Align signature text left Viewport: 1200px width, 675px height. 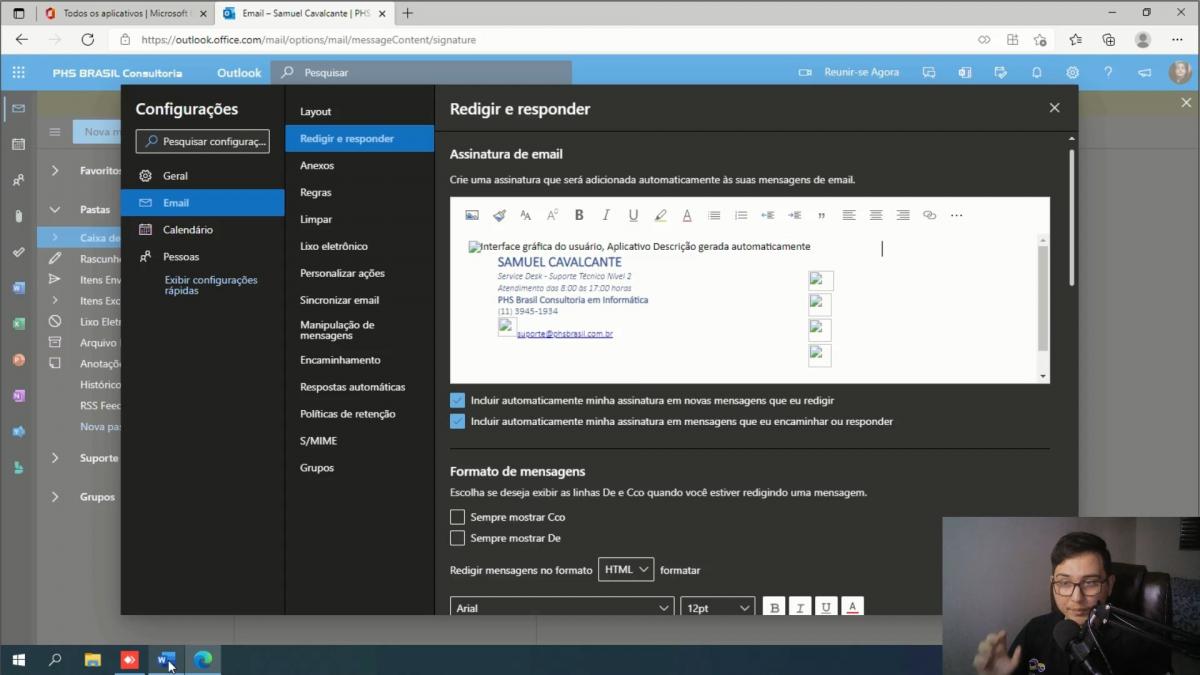coord(849,215)
